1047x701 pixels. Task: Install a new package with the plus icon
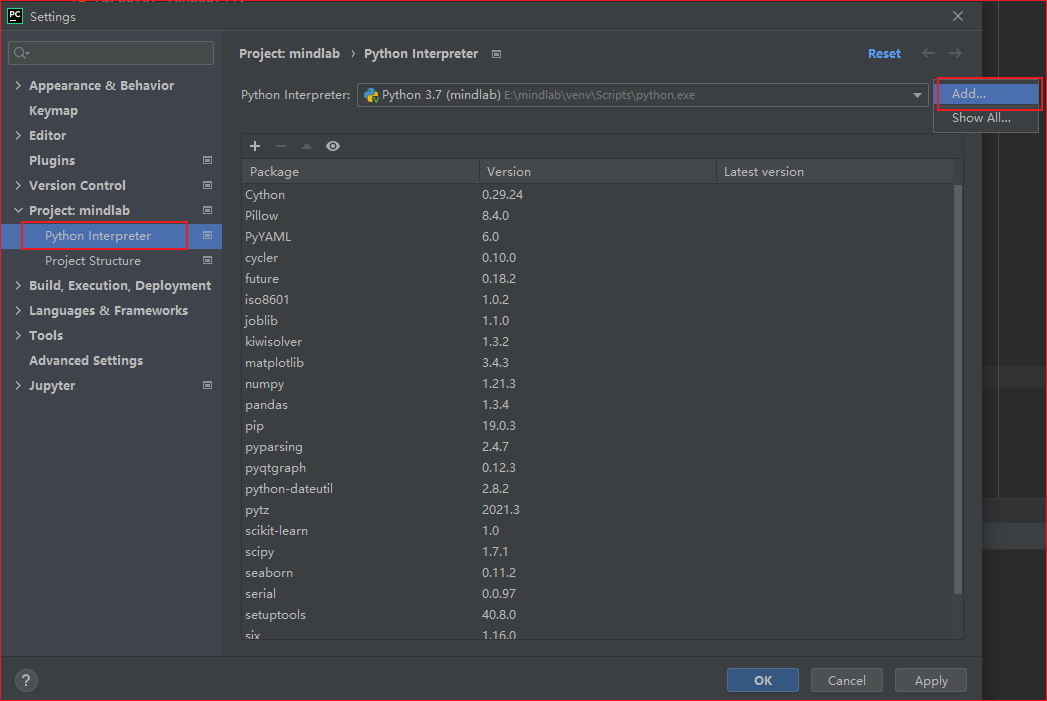tap(255, 146)
